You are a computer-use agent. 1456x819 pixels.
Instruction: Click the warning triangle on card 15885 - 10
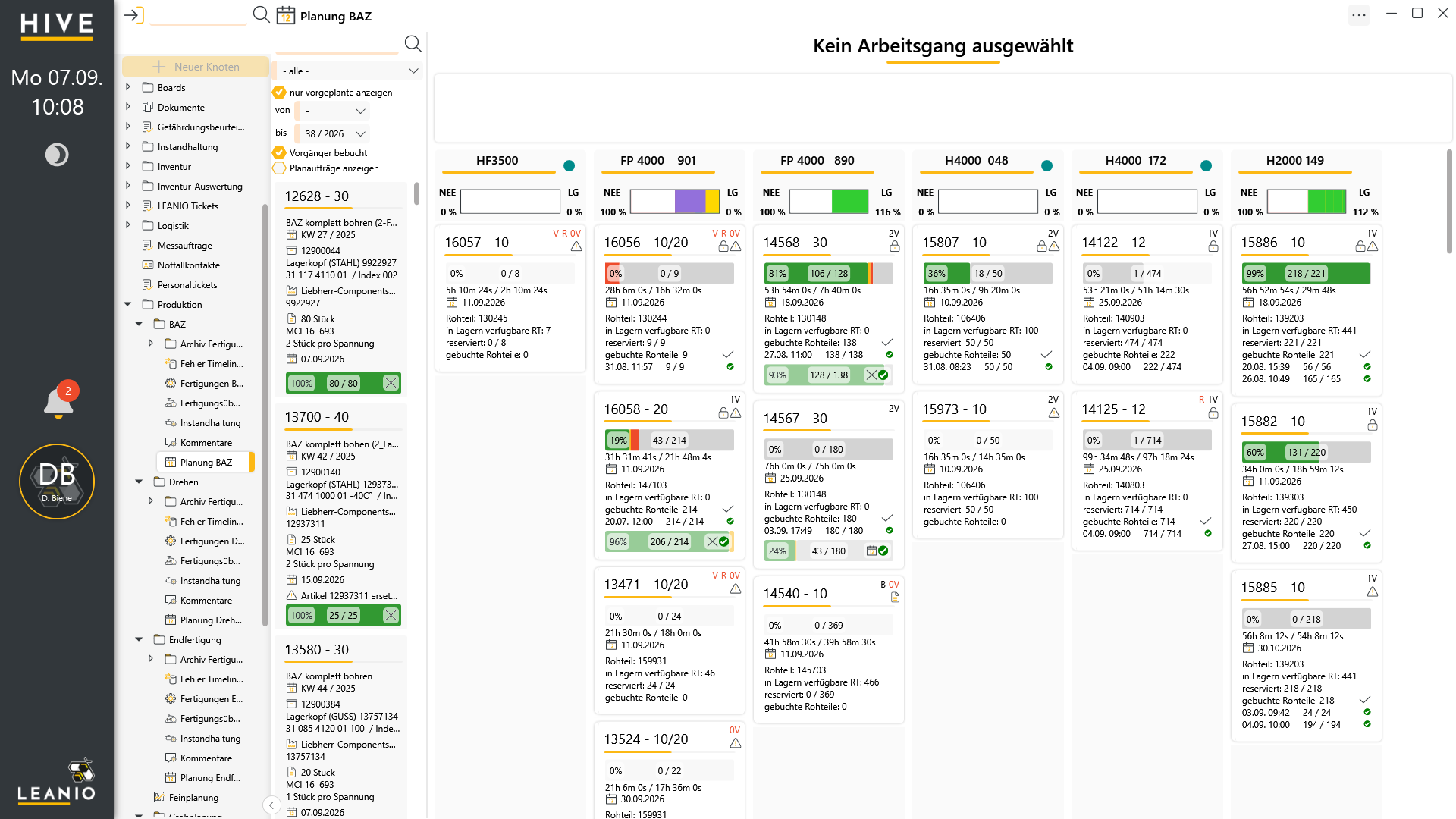pyautogui.click(x=1373, y=591)
